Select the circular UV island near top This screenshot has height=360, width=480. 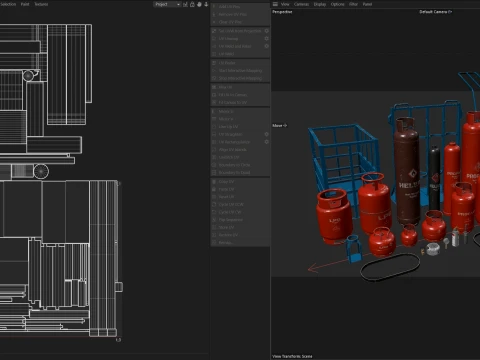coord(28,76)
